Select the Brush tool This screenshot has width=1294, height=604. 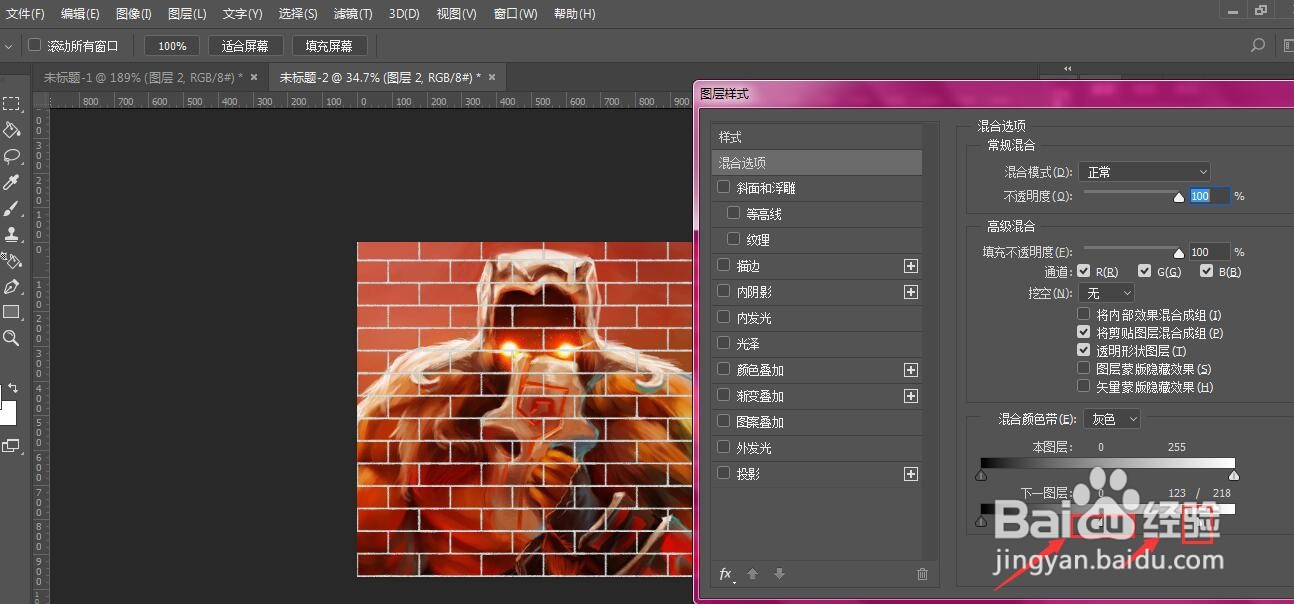[x=11, y=208]
